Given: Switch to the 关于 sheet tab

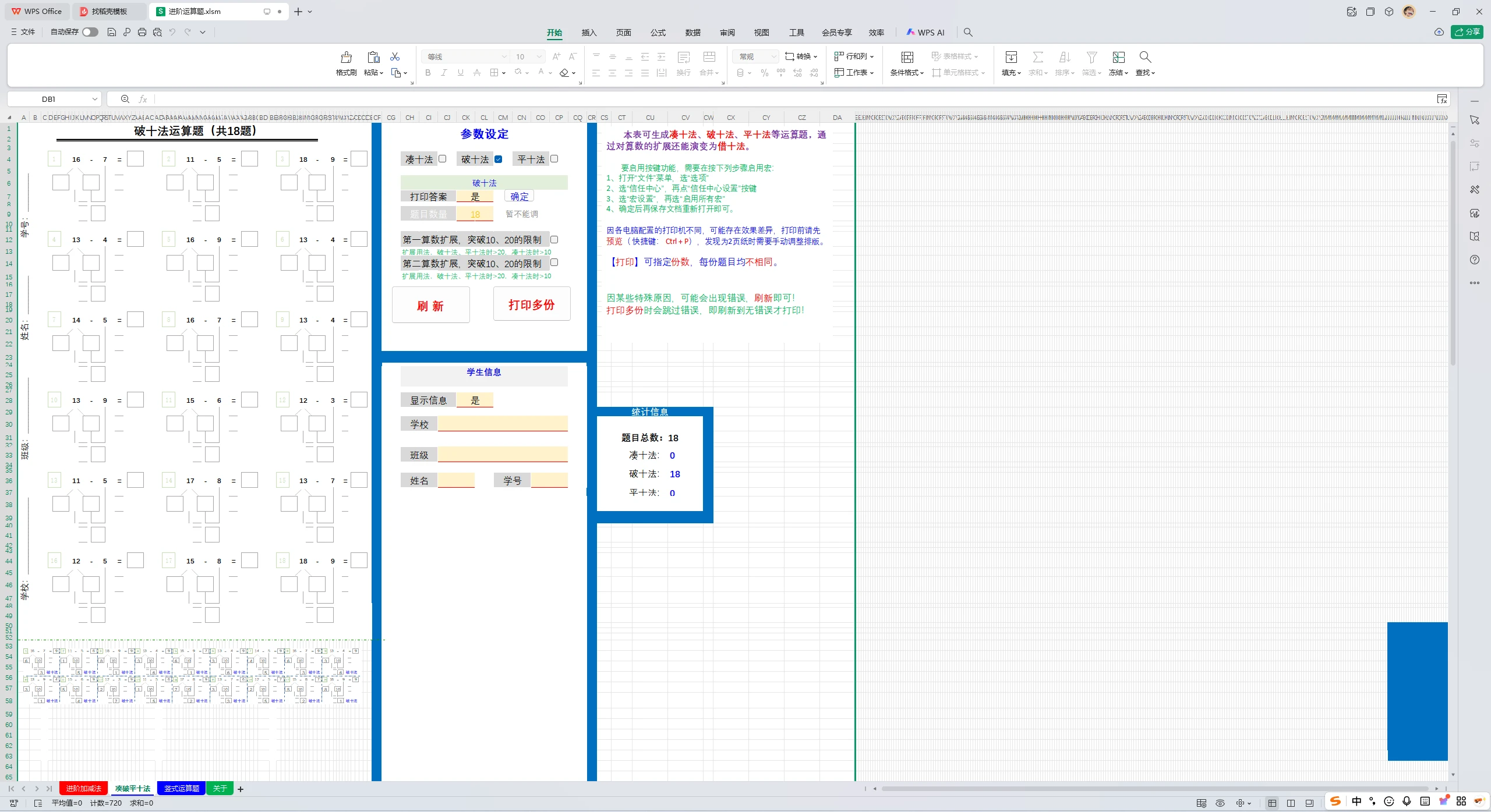Looking at the screenshot, I should [x=220, y=789].
